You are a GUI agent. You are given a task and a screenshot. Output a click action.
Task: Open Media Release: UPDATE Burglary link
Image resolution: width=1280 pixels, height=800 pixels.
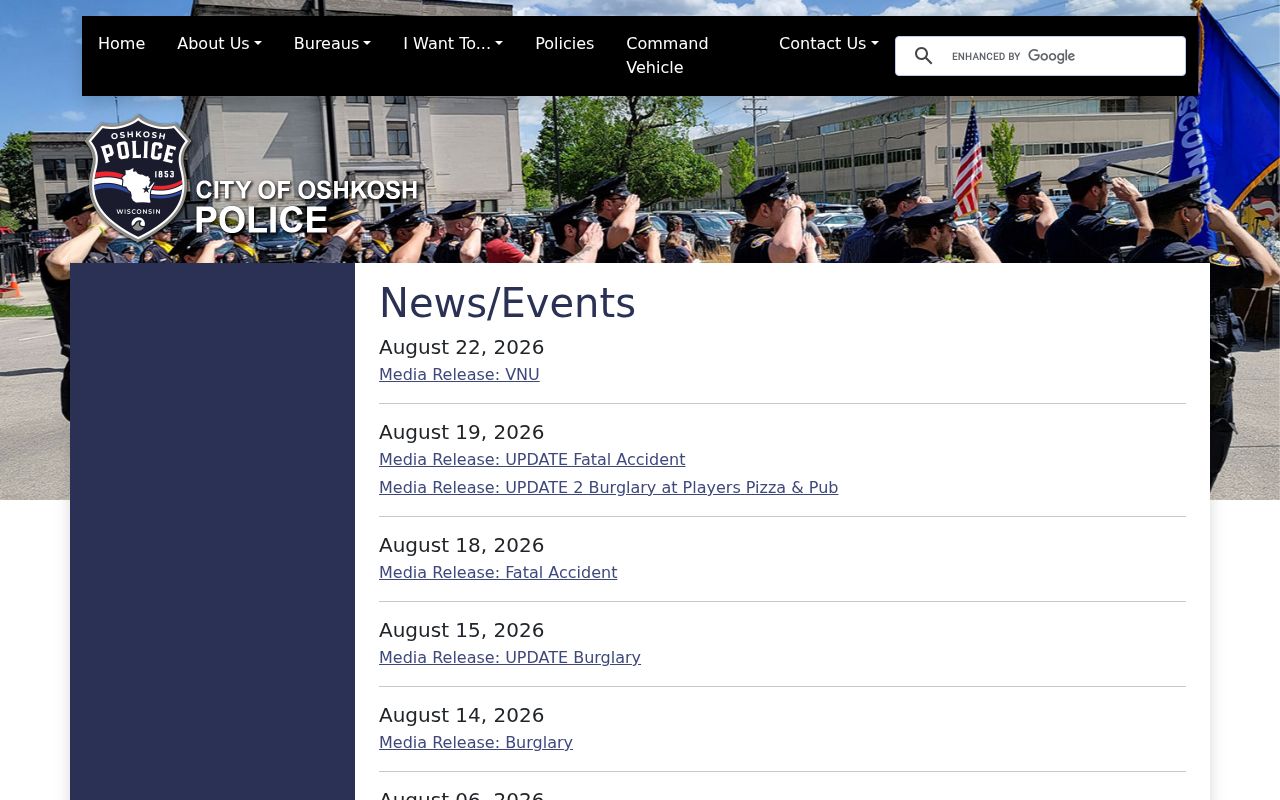[510, 658]
